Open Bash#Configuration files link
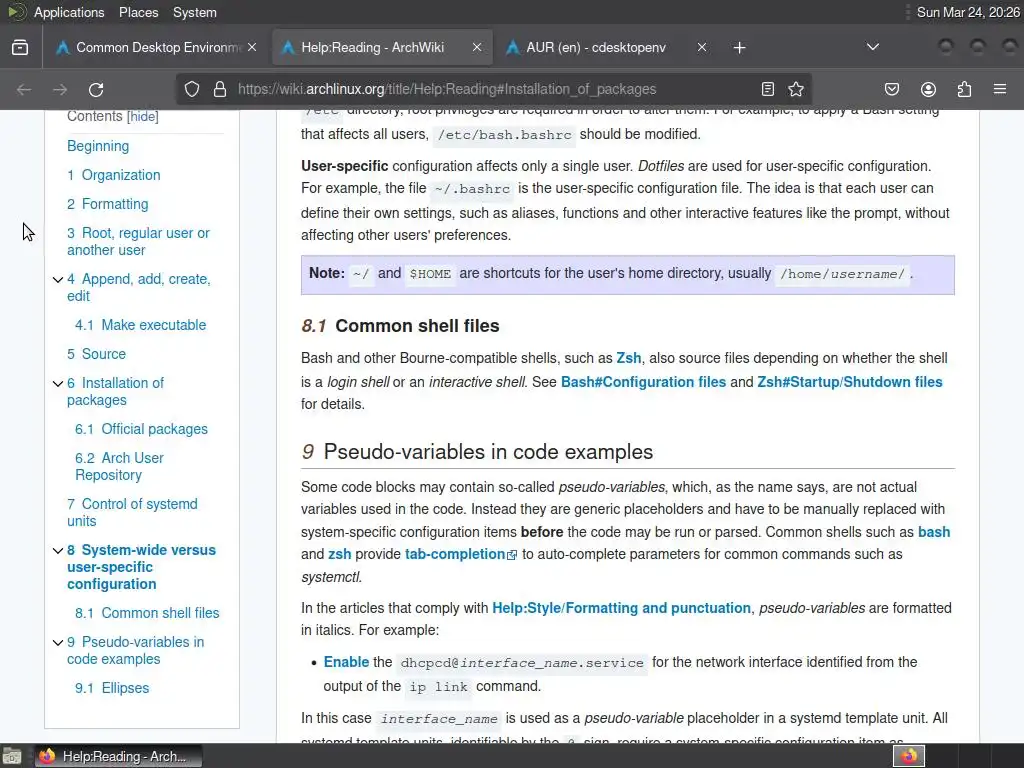Image resolution: width=1024 pixels, height=768 pixels. tap(643, 382)
